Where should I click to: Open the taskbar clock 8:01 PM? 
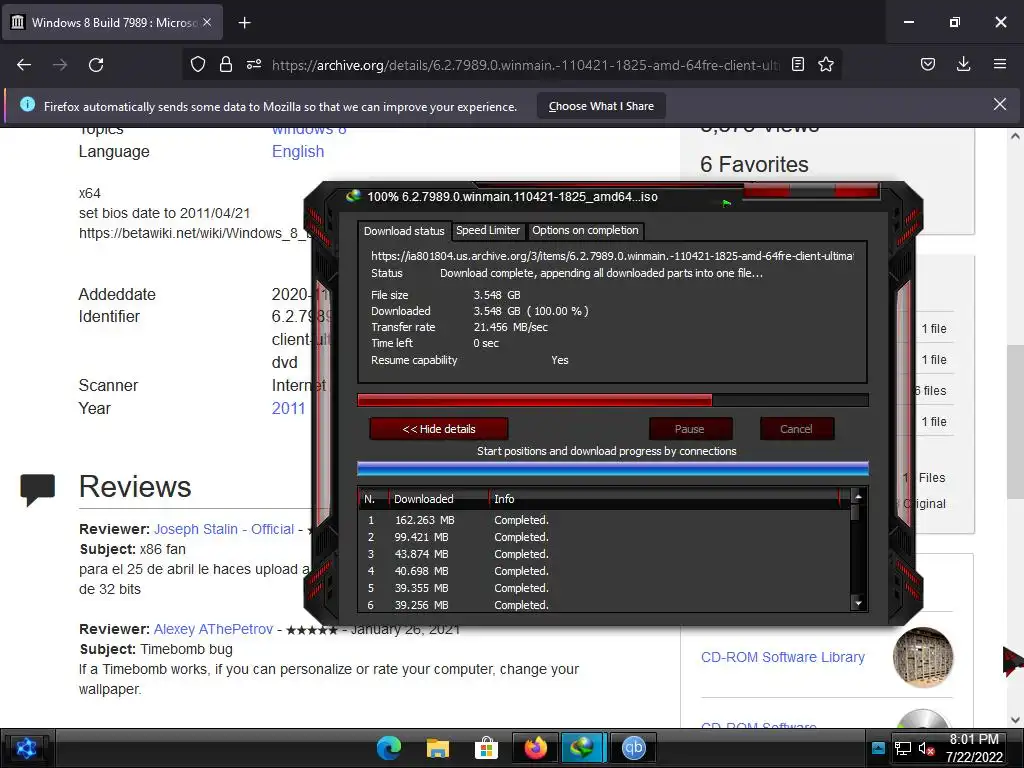click(x=974, y=748)
